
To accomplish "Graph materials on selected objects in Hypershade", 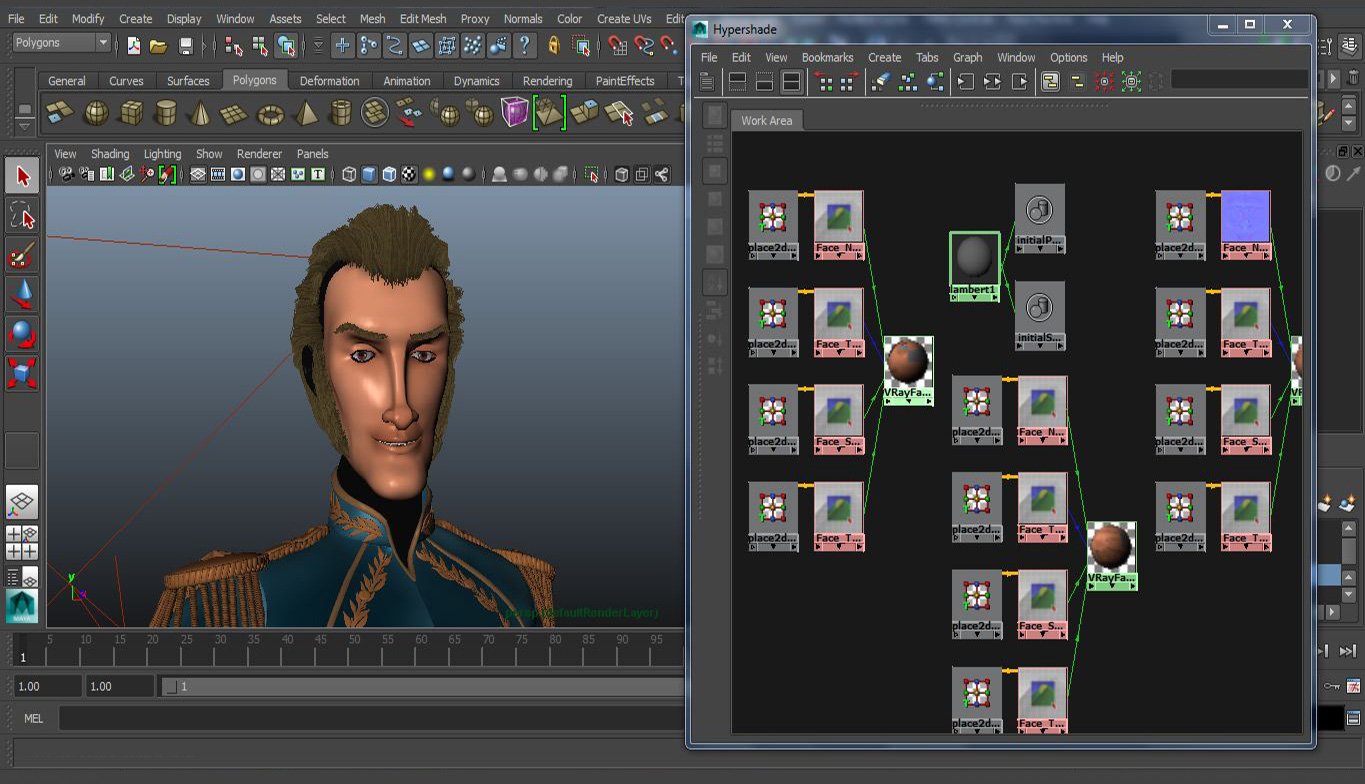I will pos(935,82).
